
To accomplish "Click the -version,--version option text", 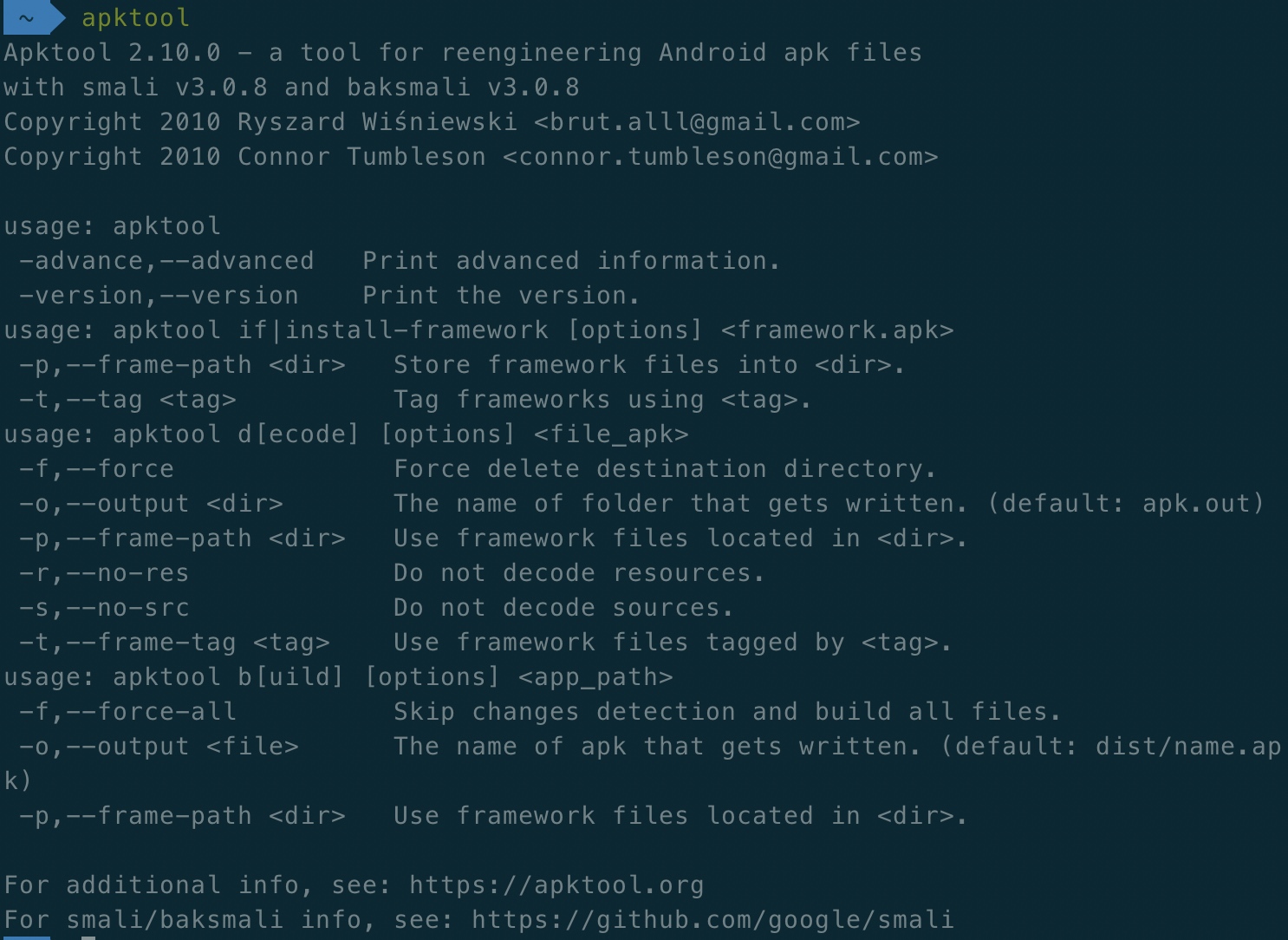I will click(x=159, y=296).
